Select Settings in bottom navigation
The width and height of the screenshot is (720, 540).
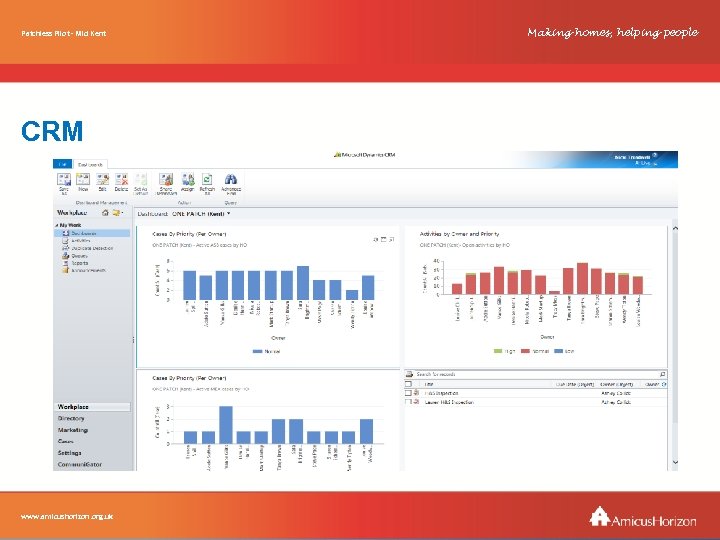[69, 453]
